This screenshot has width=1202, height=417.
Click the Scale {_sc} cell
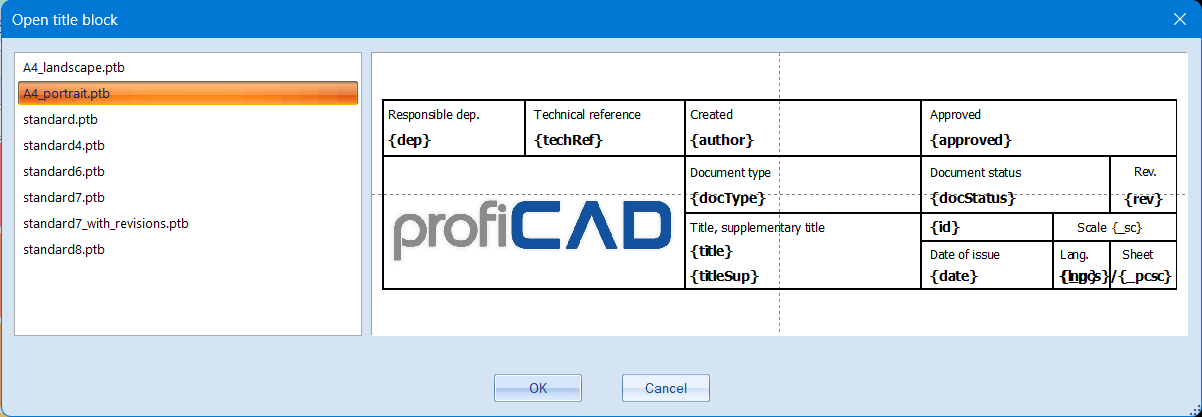pos(1109,228)
